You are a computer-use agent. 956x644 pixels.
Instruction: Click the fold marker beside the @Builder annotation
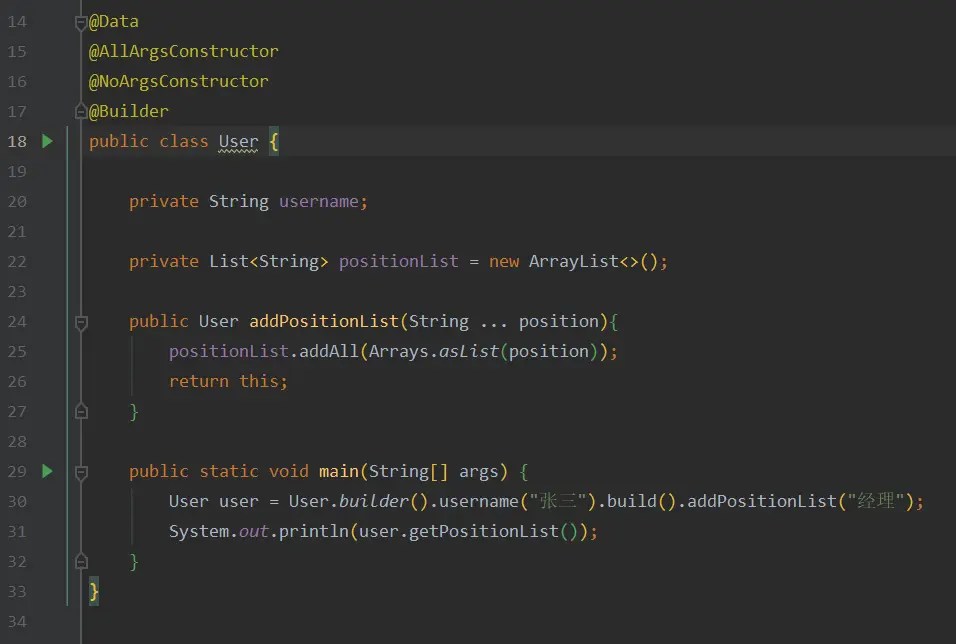coord(80,111)
